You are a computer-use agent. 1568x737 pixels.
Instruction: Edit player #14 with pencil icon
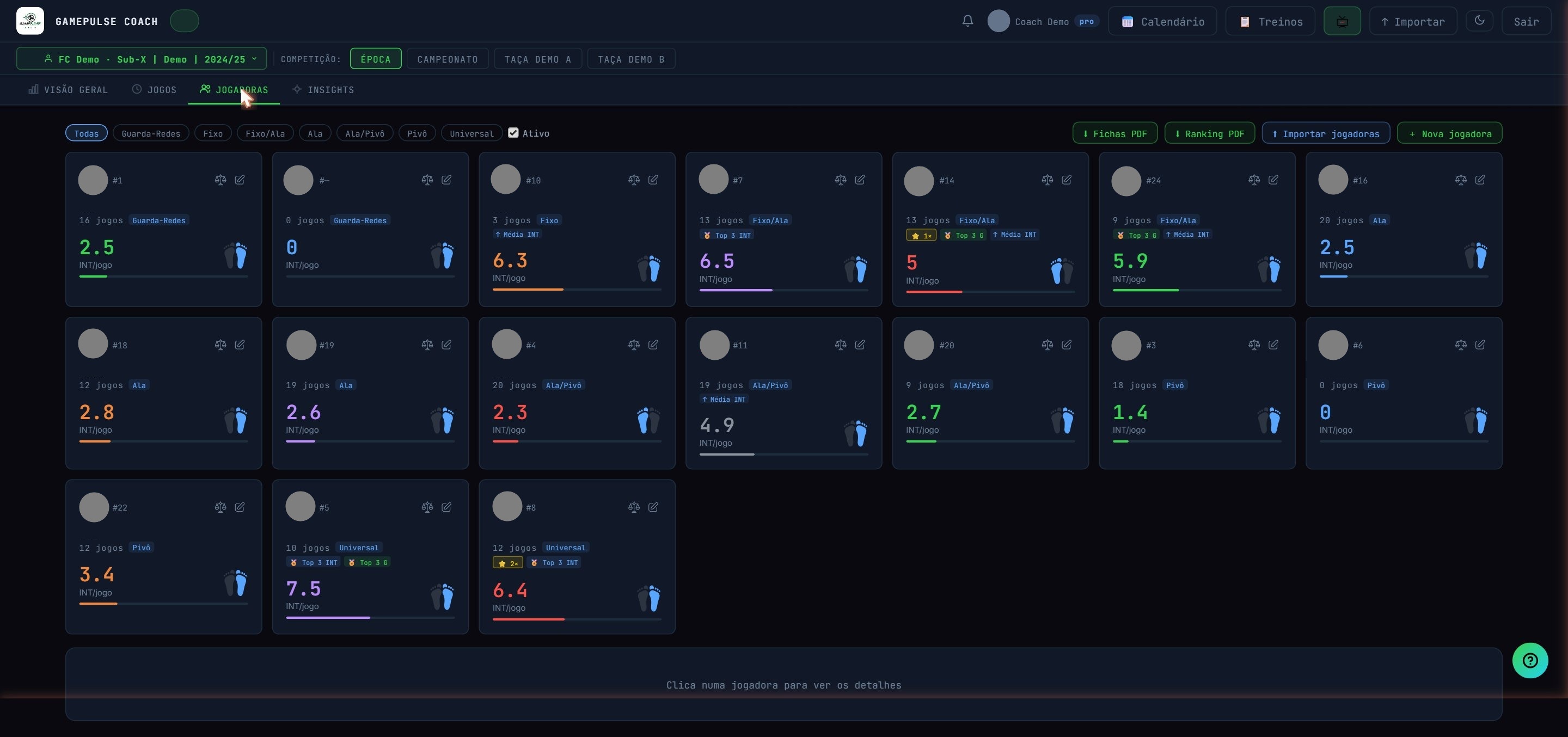click(x=1067, y=180)
